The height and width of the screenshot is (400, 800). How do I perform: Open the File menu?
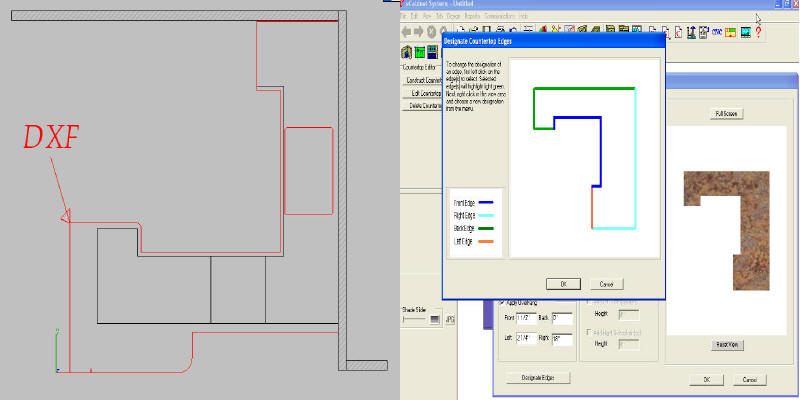403,16
